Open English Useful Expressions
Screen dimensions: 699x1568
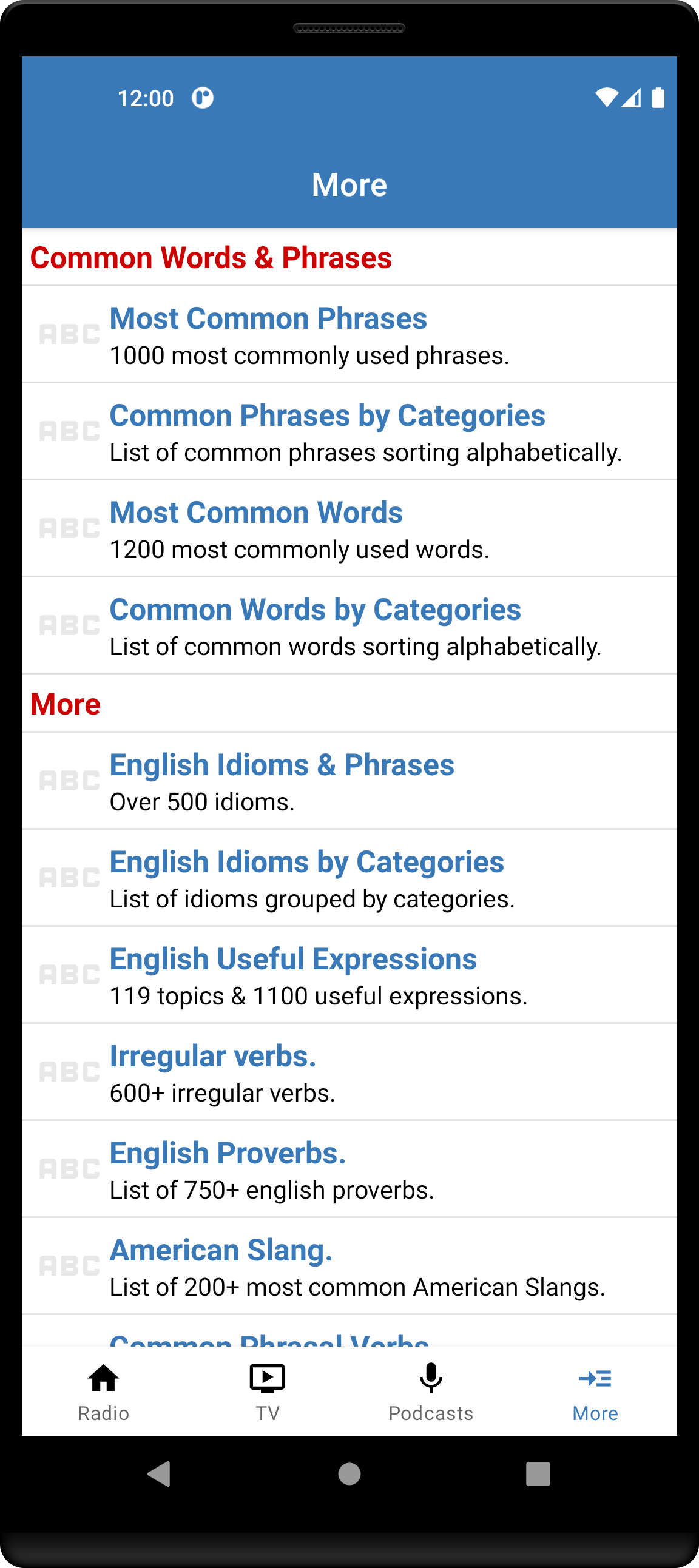point(294,960)
